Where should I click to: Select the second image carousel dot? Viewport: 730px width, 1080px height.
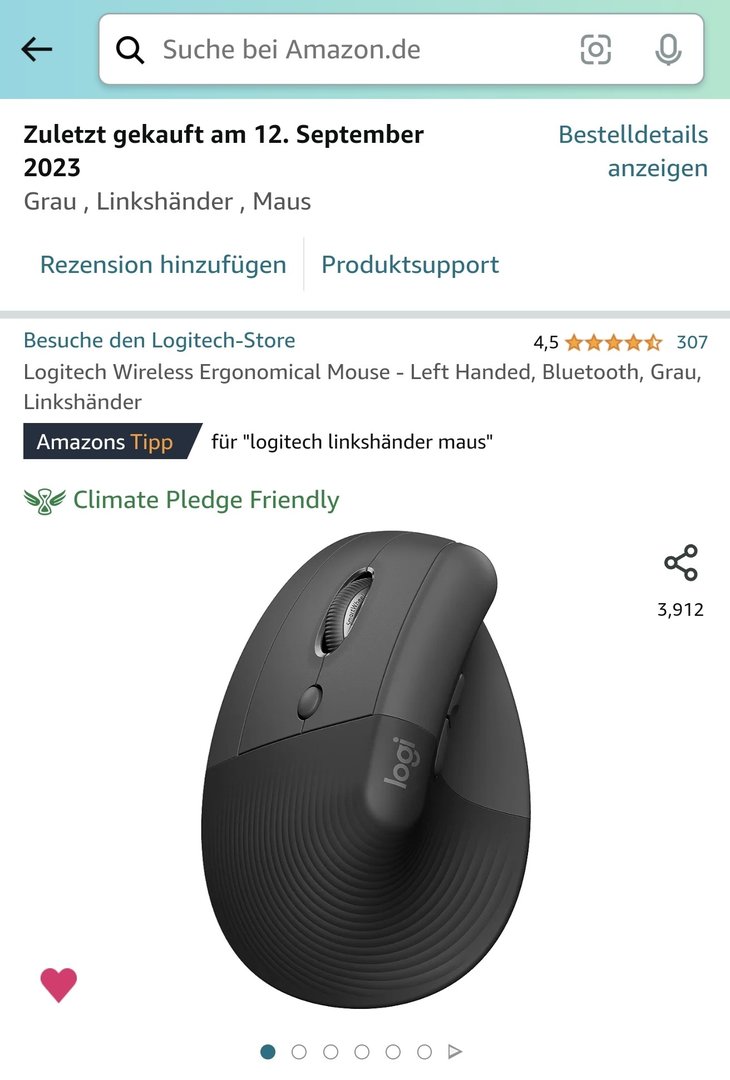pyautogui.click(x=299, y=1052)
